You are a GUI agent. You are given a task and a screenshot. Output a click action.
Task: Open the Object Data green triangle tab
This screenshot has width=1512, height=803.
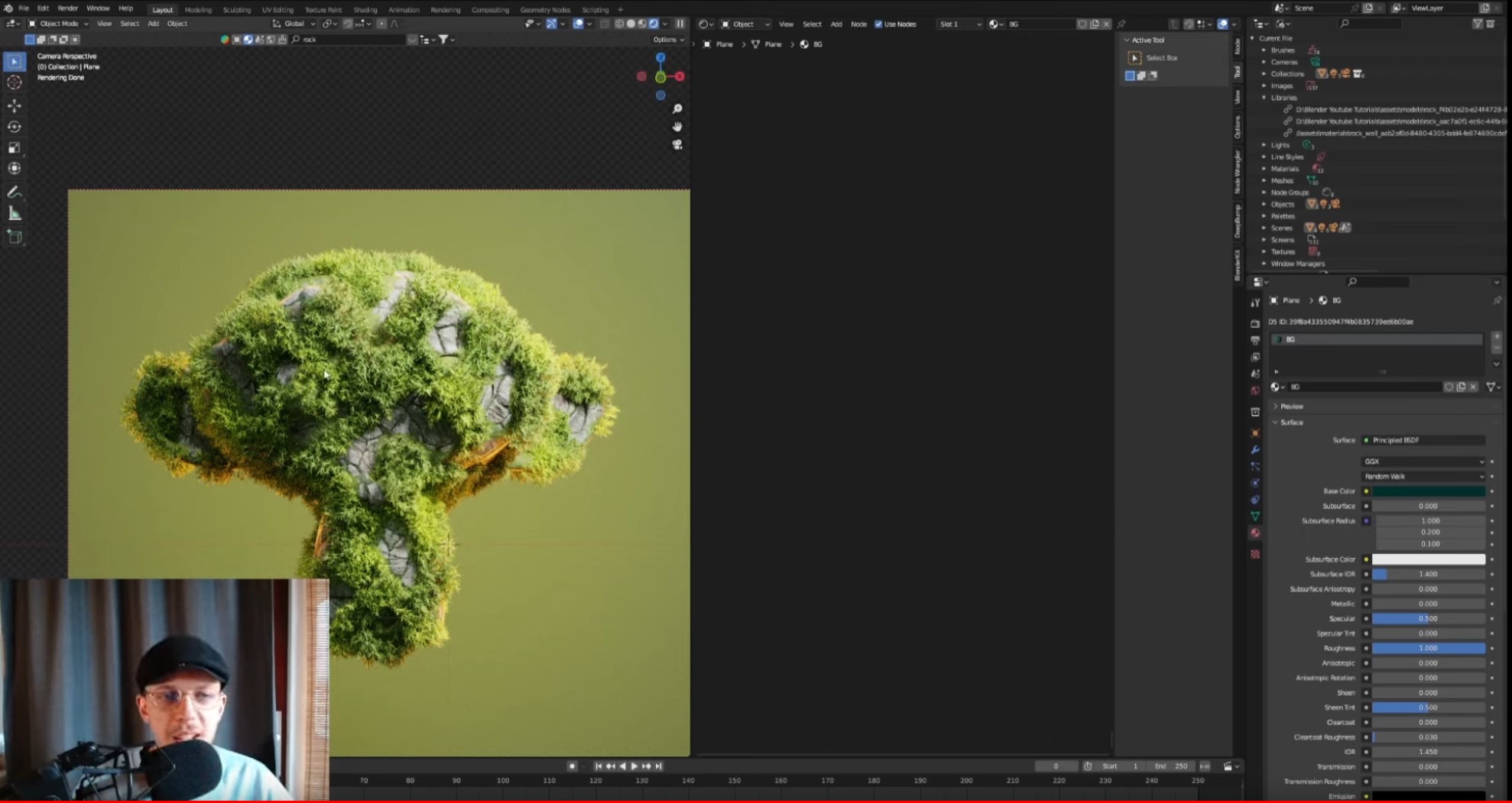point(1255,516)
